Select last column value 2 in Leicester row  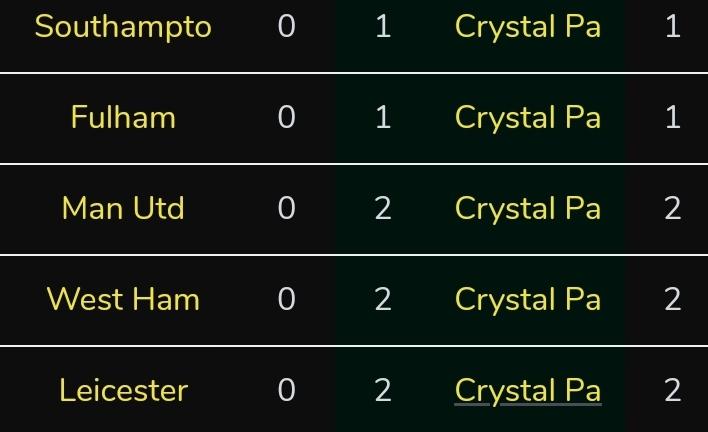tap(672, 390)
